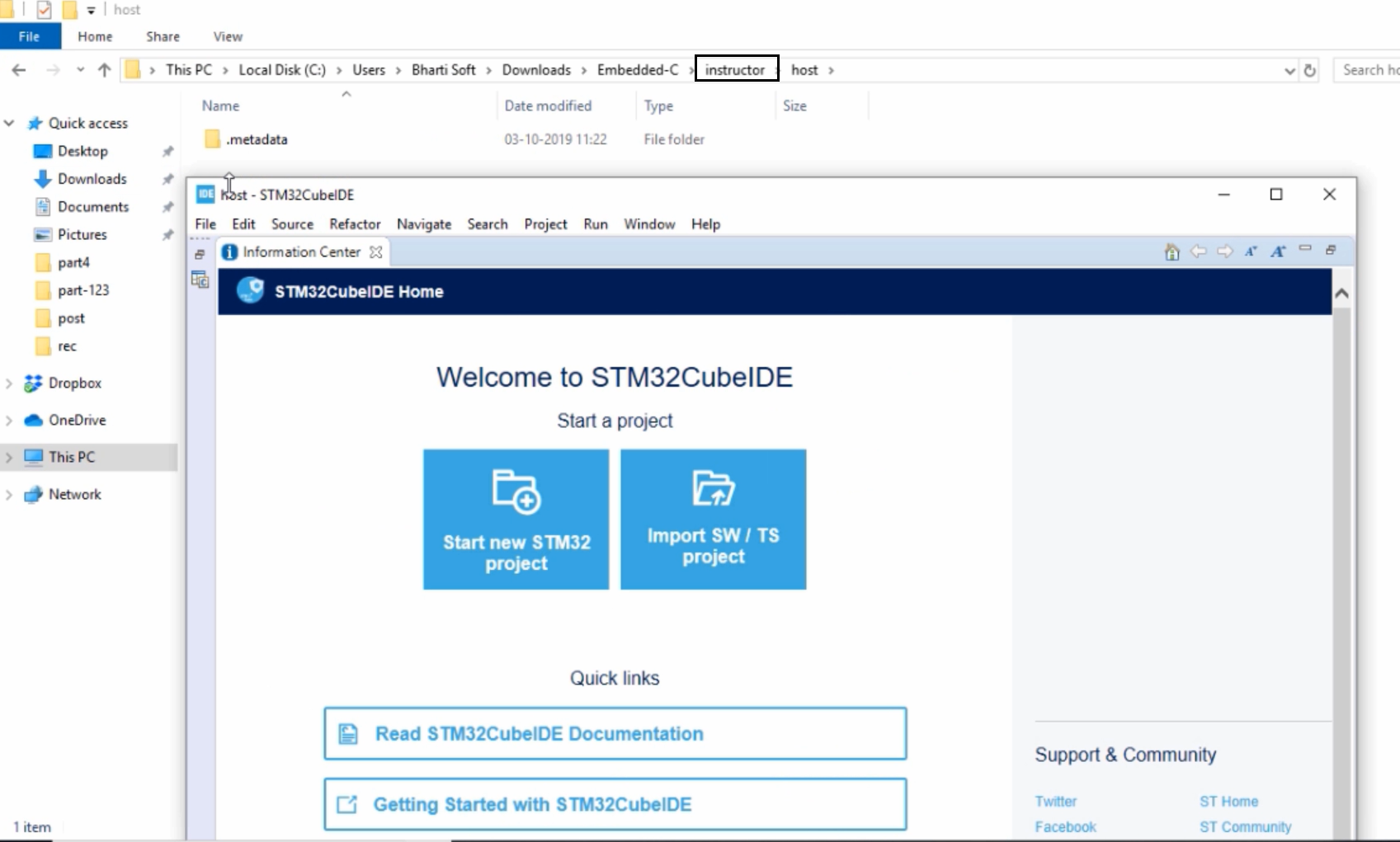1400x842 pixels.
Task: Click the back arrow in Information Center toolbar
Action: pyautogui.click(x=1199, y=251)
